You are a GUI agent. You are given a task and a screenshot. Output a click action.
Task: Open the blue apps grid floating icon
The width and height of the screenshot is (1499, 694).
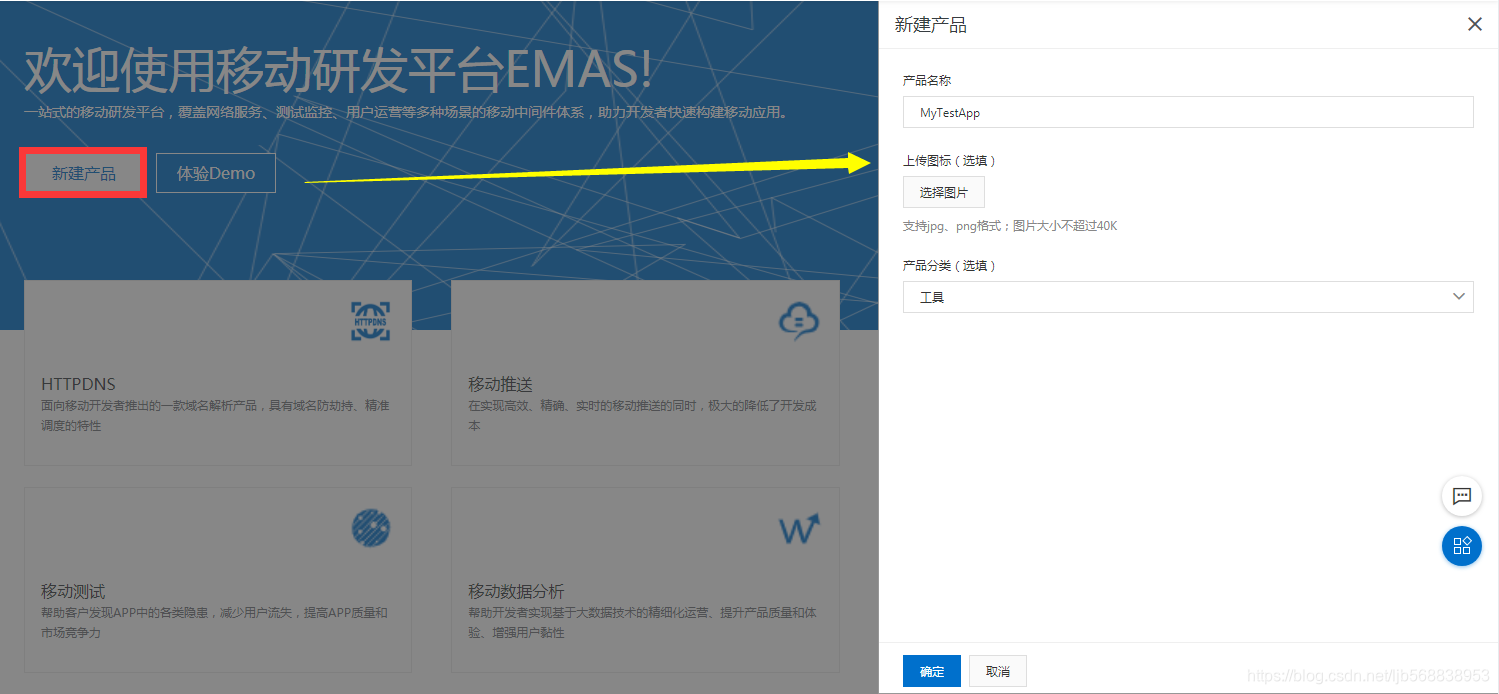[1462, 546]
